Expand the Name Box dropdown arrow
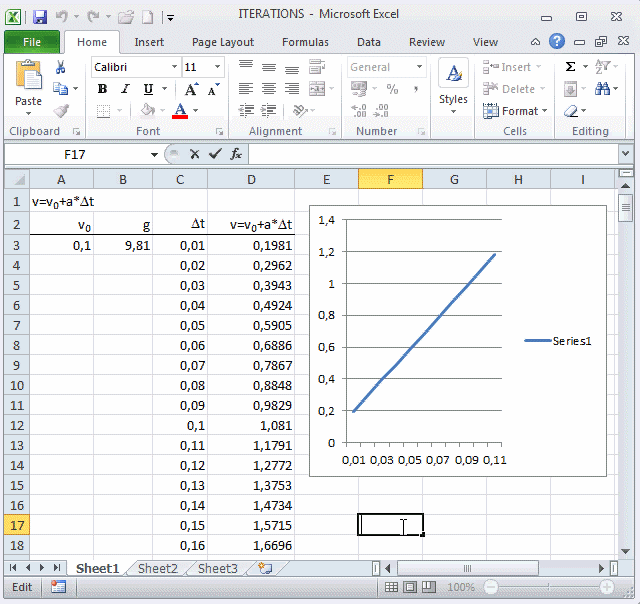Screen dimensions: 640x604 tap(154, 154)
